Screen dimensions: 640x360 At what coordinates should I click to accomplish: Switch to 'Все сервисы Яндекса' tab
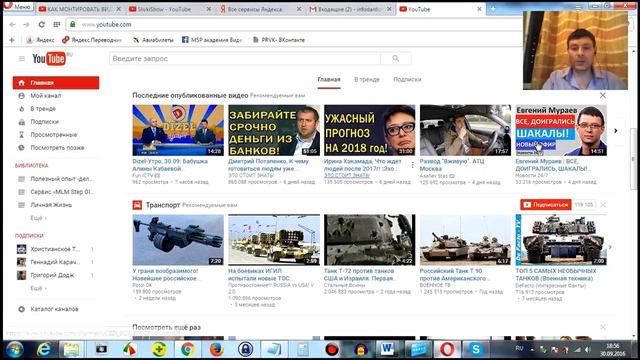(x=260, y=9)
